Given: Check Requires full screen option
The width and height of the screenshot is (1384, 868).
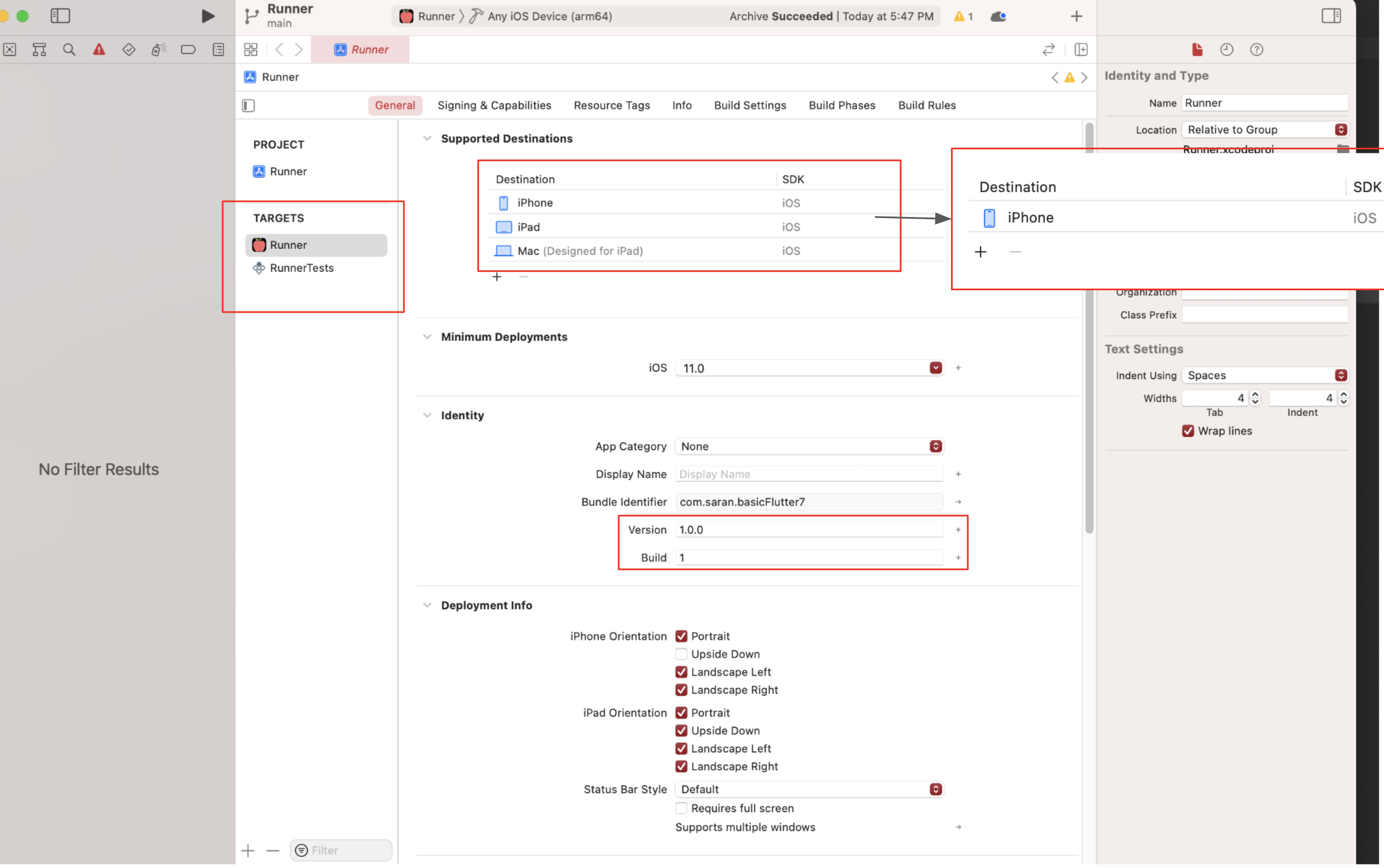Looking at the screenshot, I should click(681, 808).
